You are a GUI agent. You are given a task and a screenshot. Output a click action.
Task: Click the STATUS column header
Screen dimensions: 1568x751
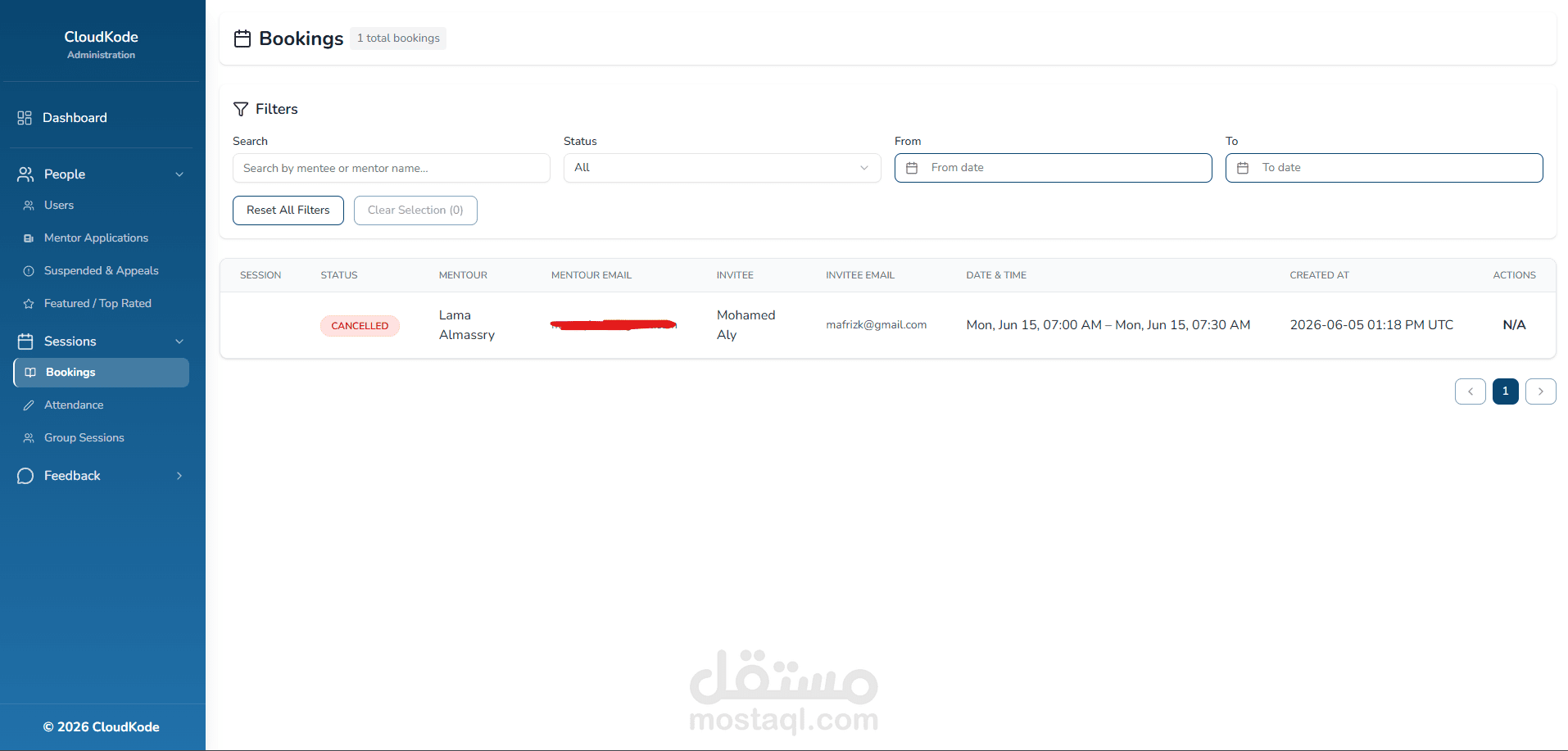click(x=339, y=275)
